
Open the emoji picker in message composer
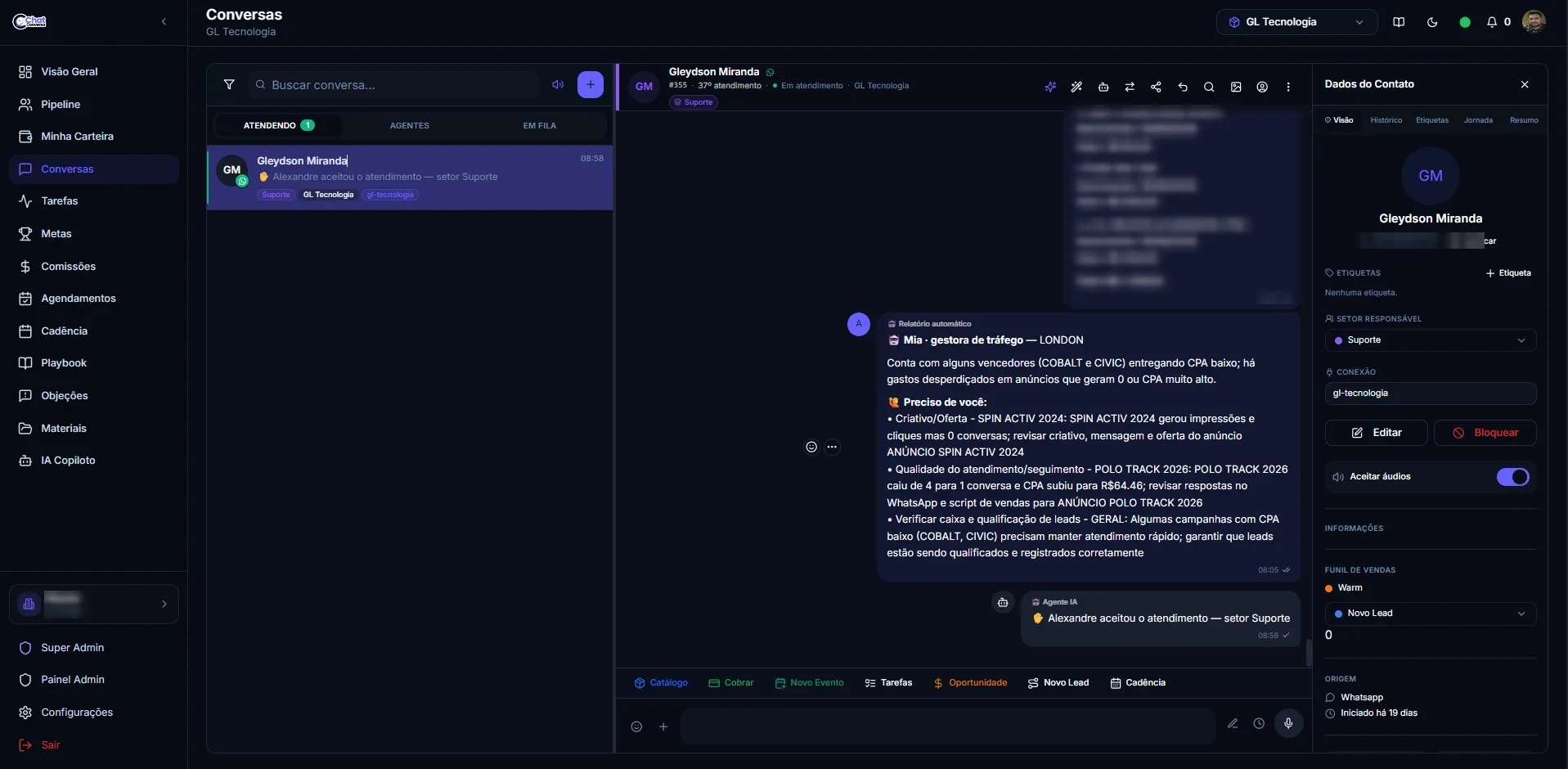point(636,726)
